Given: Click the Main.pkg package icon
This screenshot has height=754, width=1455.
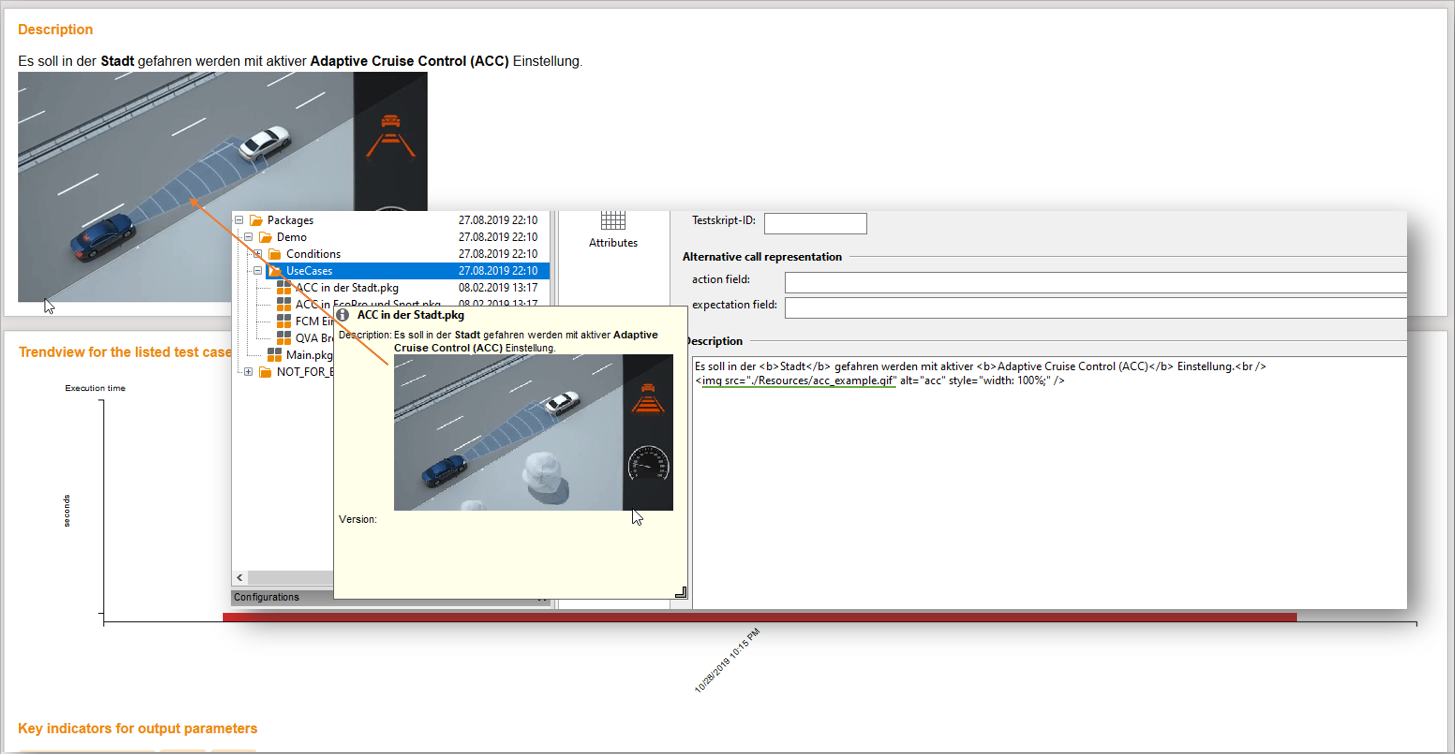Looking at the screenshot, I should tap(275, 355).
